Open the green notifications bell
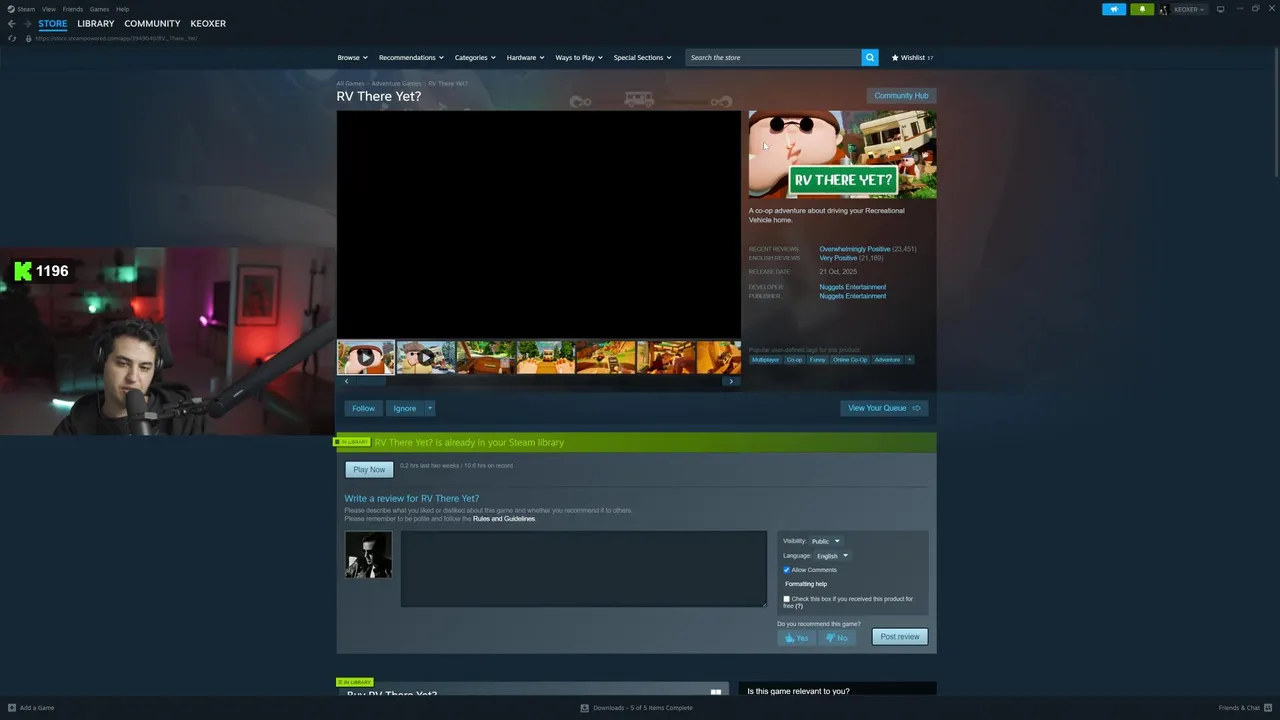Viewport: 1280px width, 720px height. [x=1142, y=9]
